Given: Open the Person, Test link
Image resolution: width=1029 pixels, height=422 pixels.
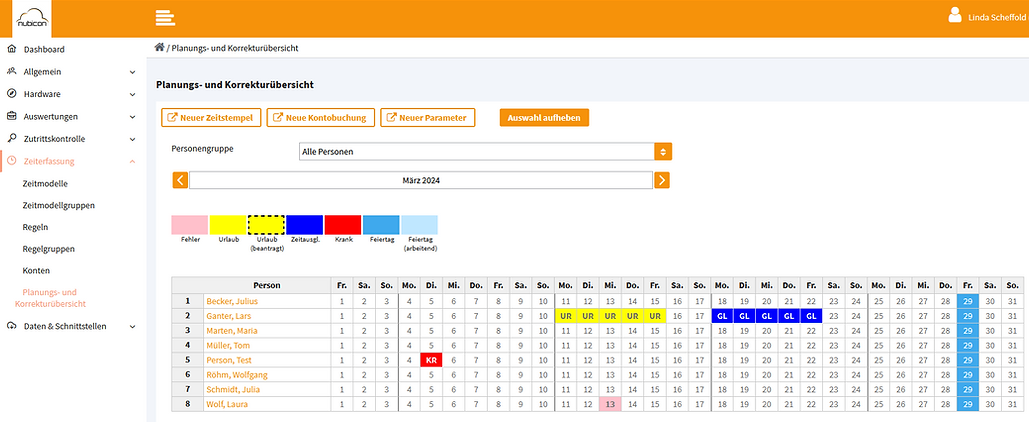Looking at the screenshot, I should click(x=229, y=360).
